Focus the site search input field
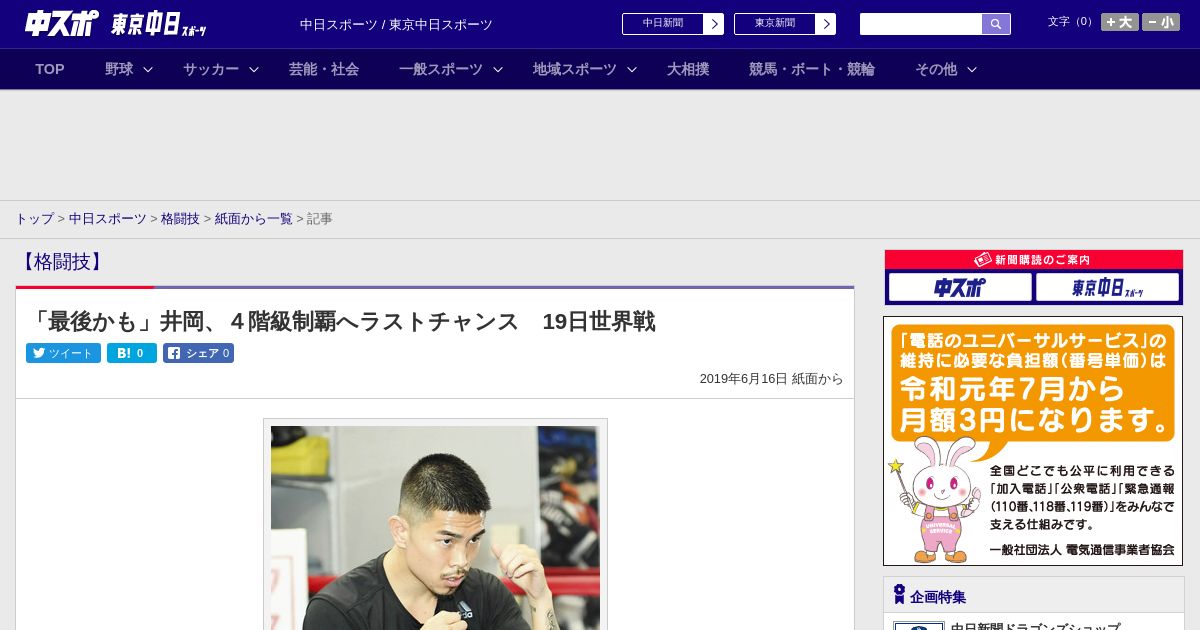 point(921,24)
